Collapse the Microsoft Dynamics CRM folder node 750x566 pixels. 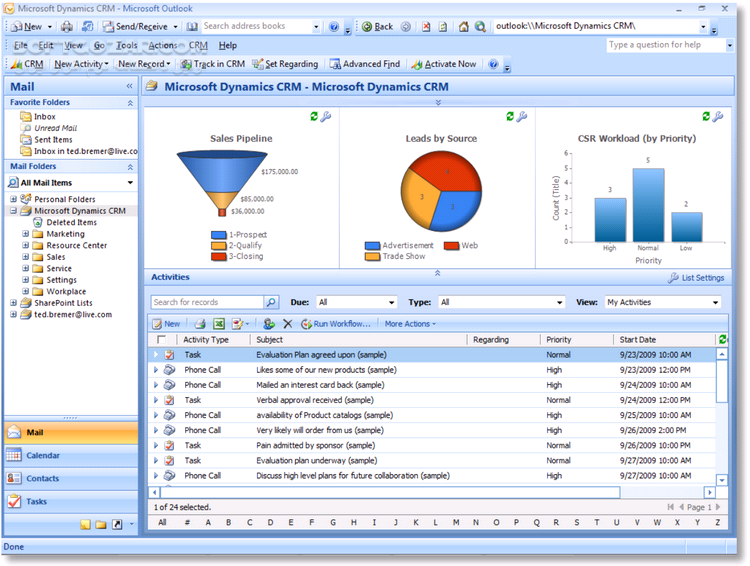point(13,211)
